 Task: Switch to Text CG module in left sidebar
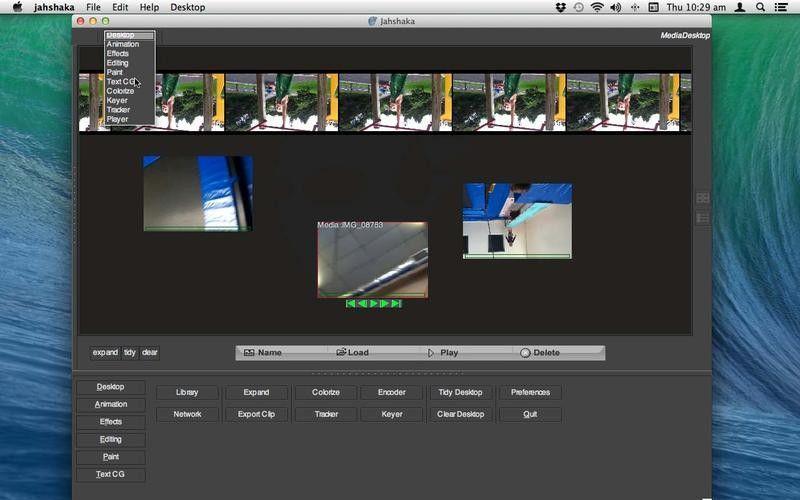tap(111, 474)
